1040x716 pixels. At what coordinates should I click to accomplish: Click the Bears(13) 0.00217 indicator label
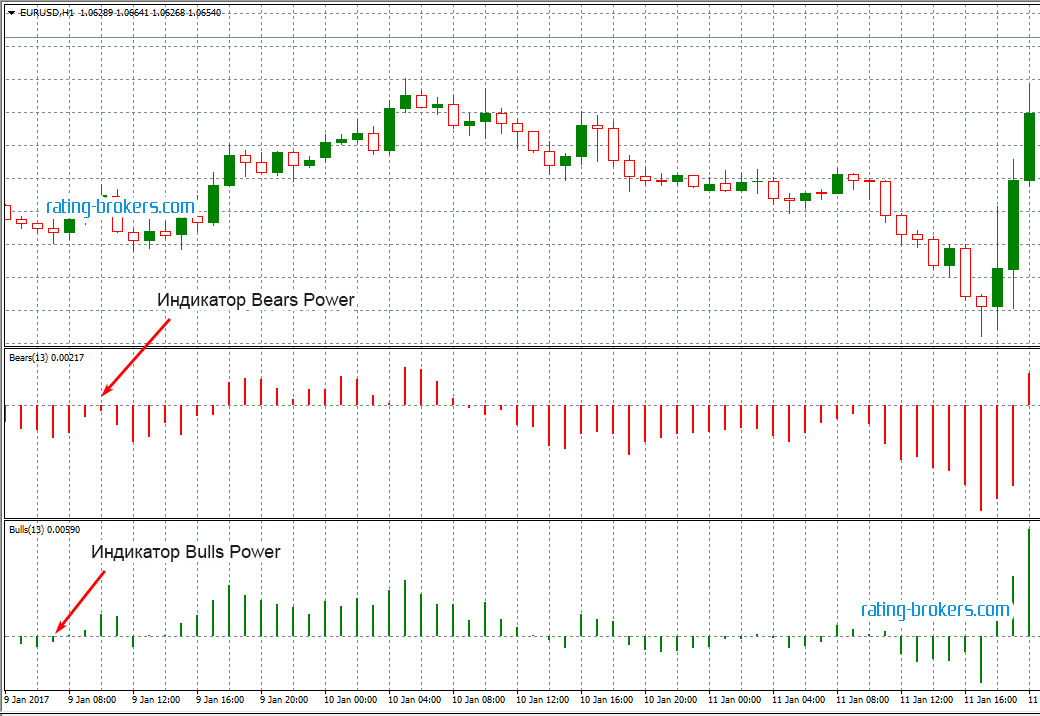click(46, 357)
